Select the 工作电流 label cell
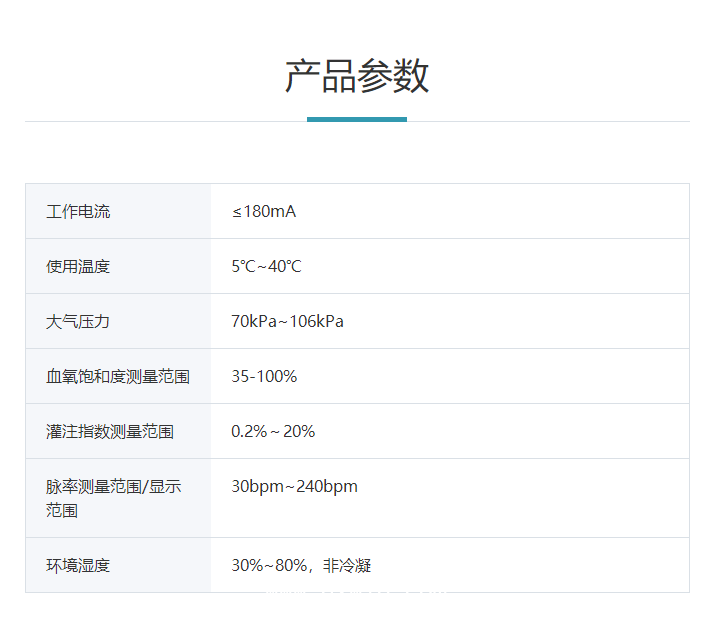This screenshot has height=634, width=712. click(x=78, y=212)
